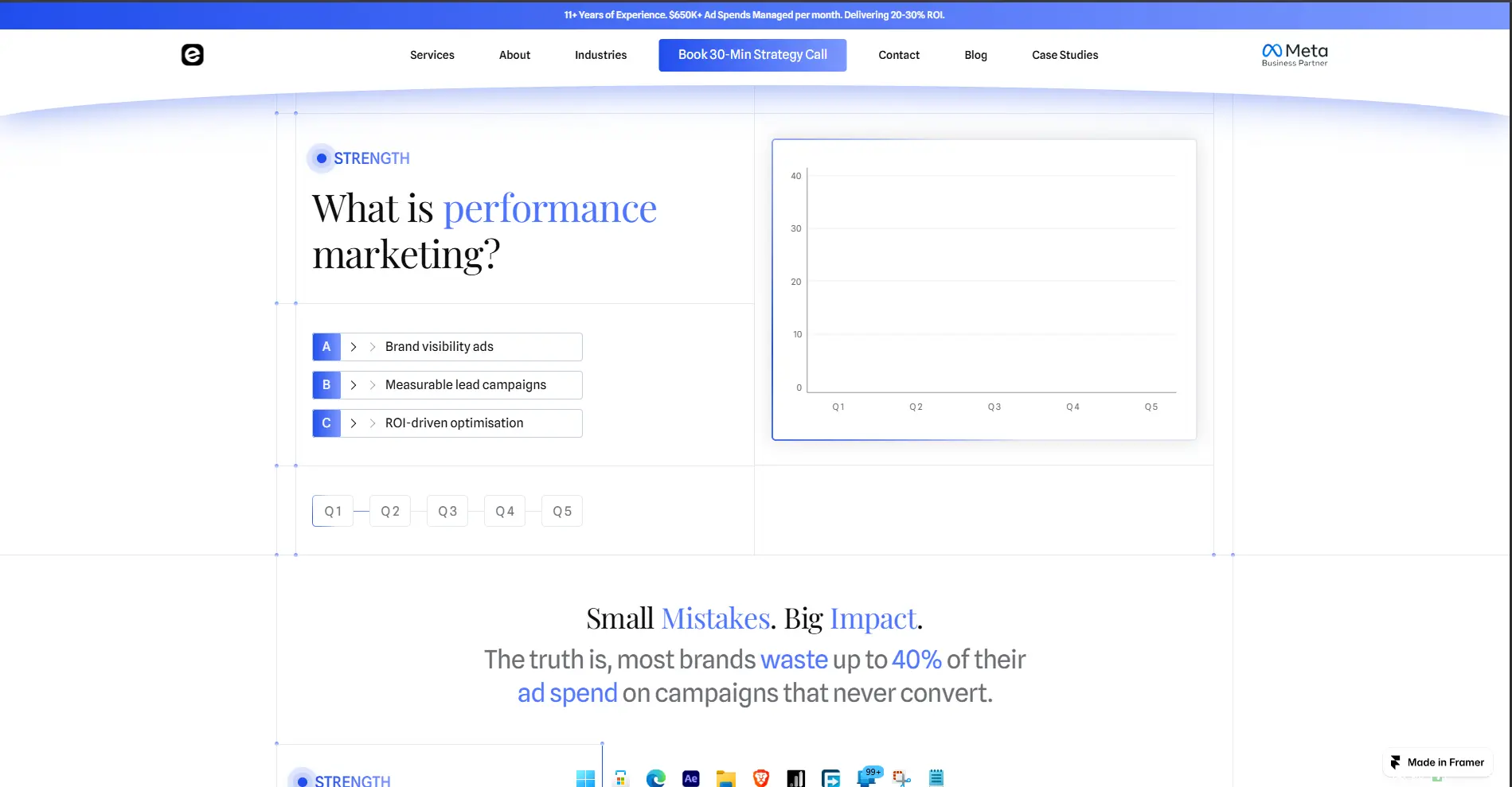Select the Q3 step in the progress tracker
This screenshot has height=787, width=1512.
click(x=447, y=510)
